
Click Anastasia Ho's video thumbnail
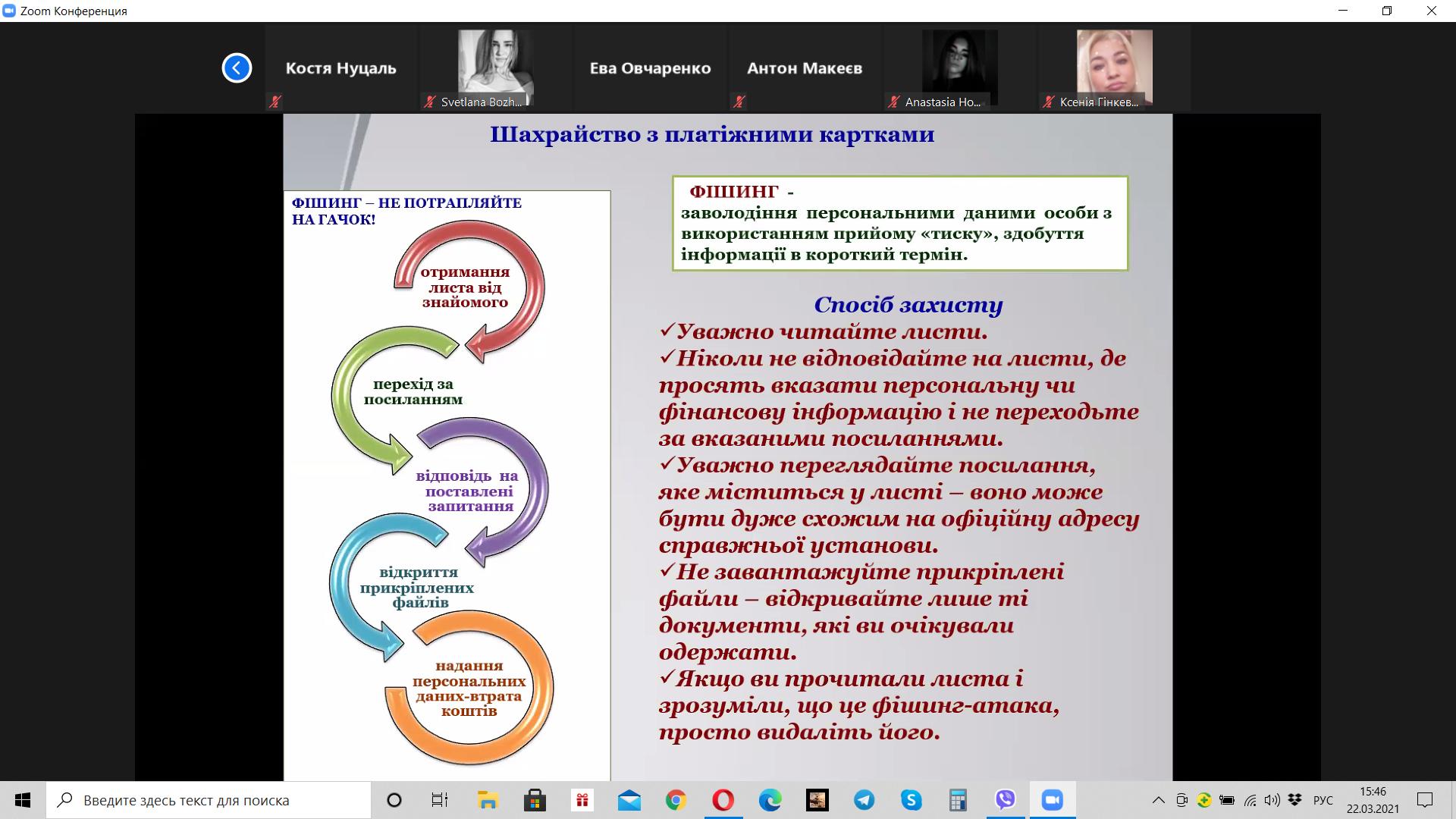click(x=959, y=67)
